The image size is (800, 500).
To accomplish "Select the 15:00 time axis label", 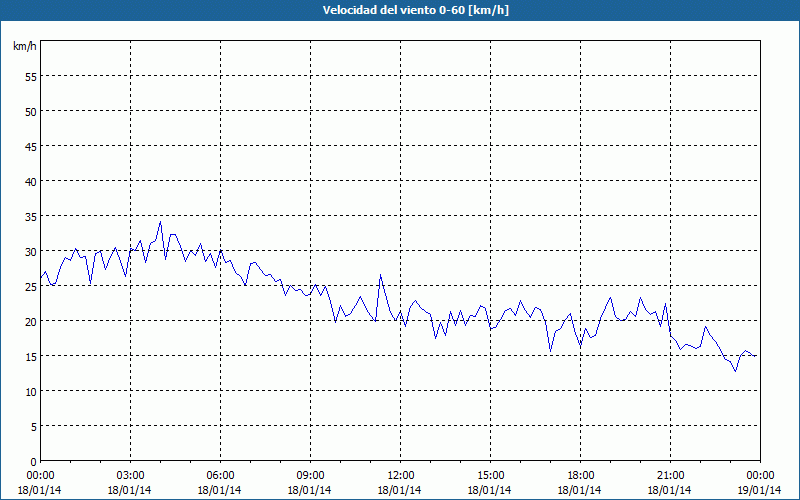I will point(490,476).
